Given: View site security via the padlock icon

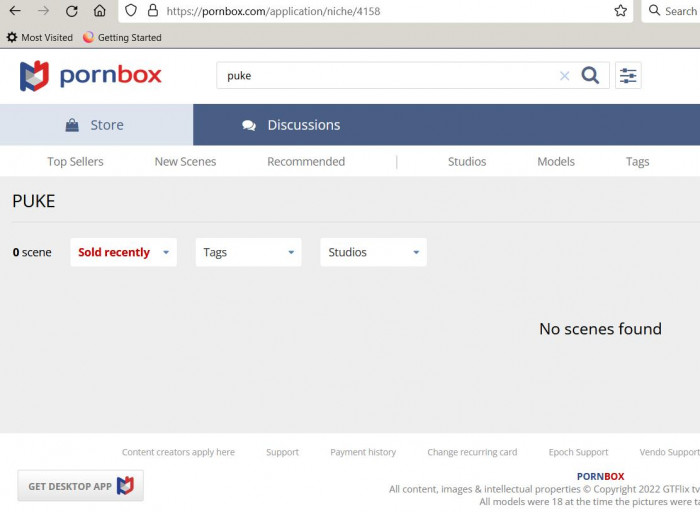Looking at the screenshot, I should click(x=152, y=11).
